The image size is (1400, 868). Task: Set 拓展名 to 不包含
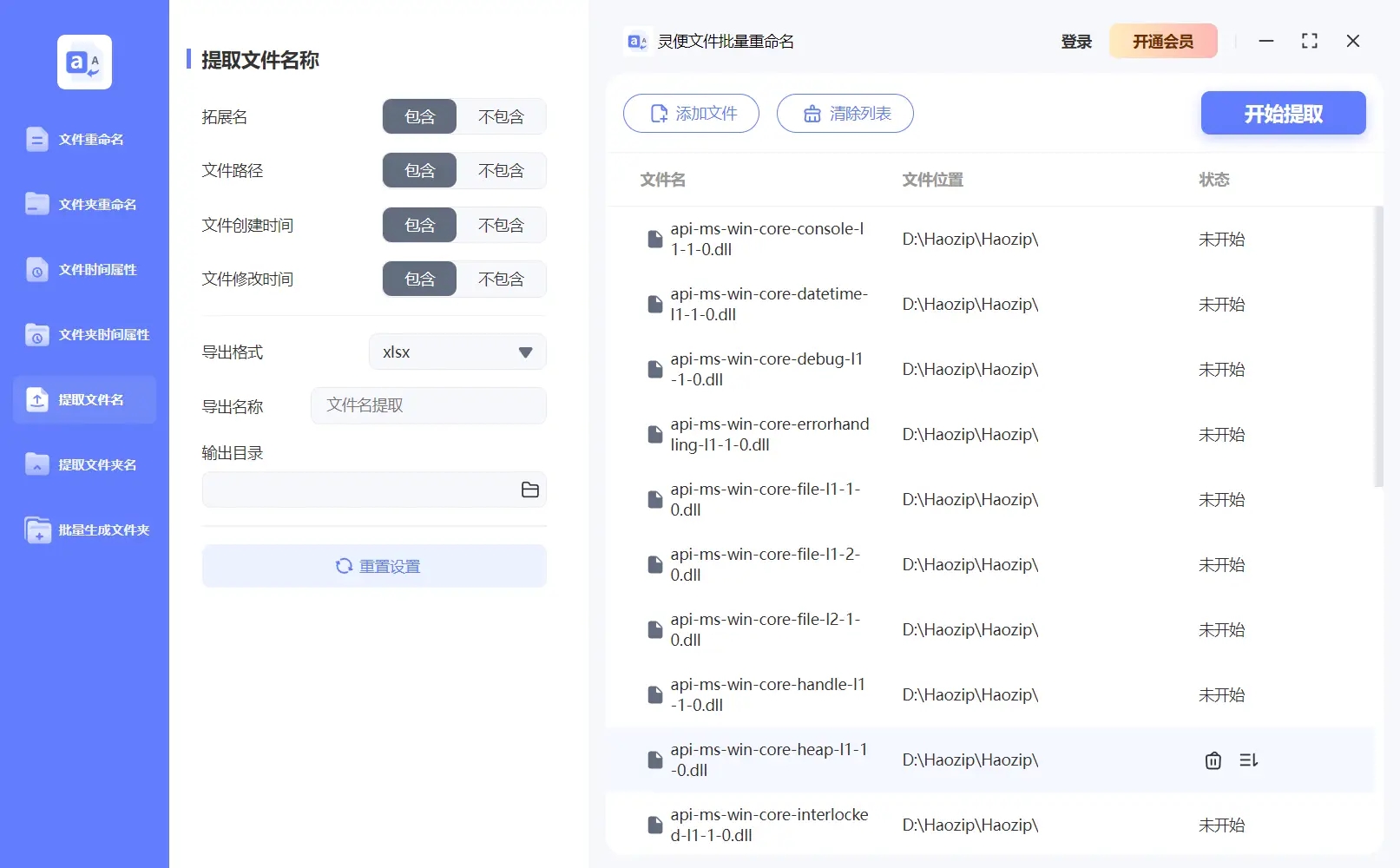501,116
